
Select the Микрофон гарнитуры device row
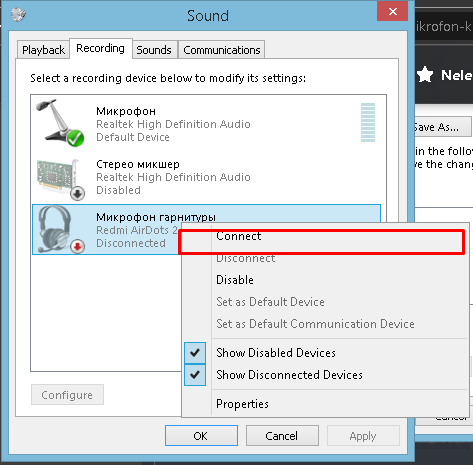tap(206, 230)
